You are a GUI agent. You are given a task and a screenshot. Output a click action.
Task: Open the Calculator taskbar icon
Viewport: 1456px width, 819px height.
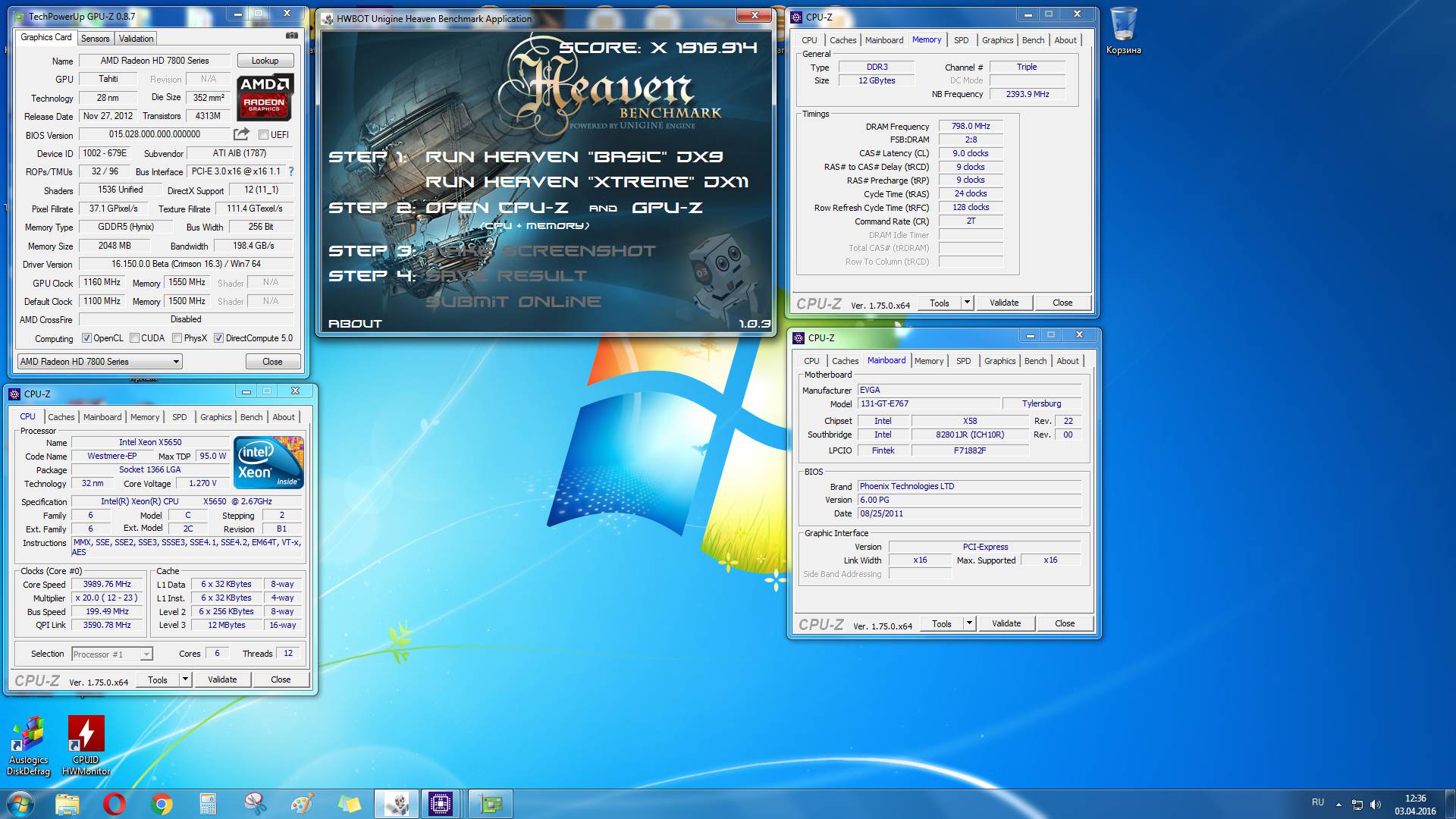(x=208, y=804)
